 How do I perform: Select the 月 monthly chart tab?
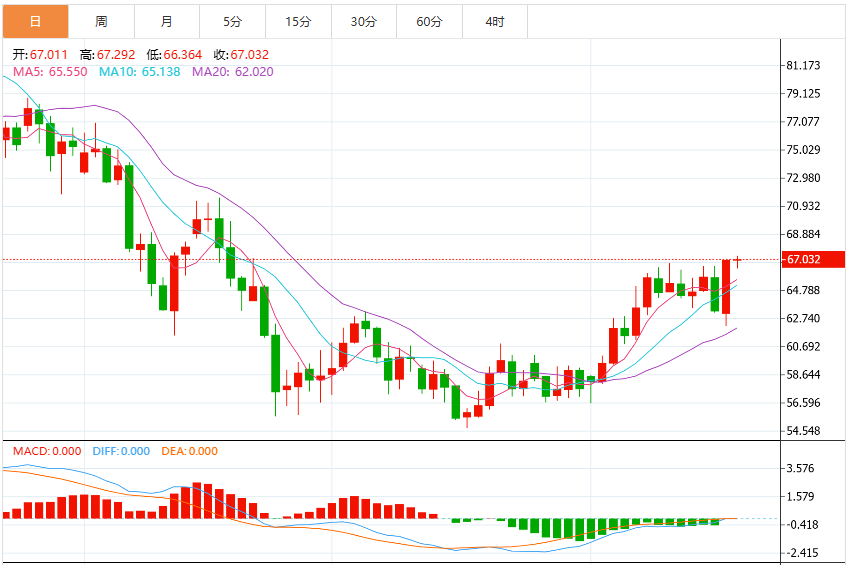[x=167, y=22]
